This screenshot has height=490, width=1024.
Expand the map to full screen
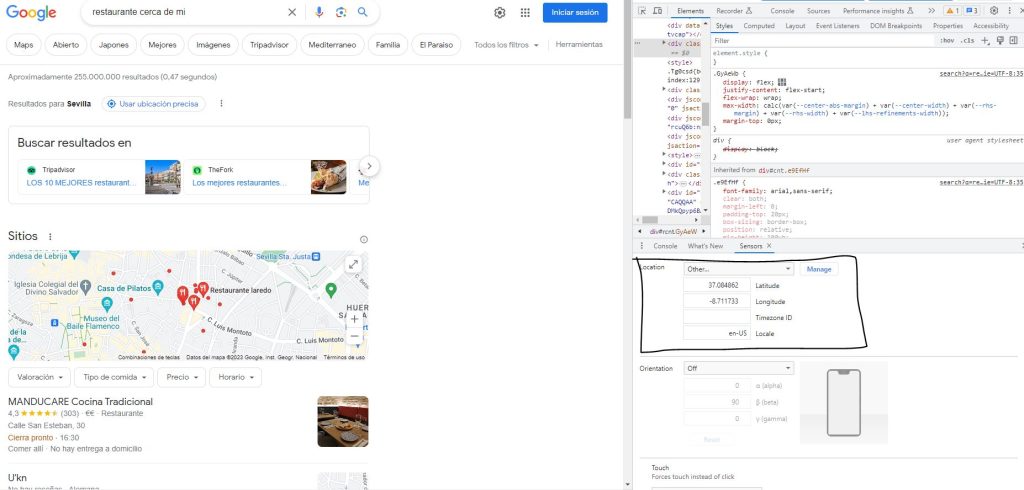pos(353,264)
